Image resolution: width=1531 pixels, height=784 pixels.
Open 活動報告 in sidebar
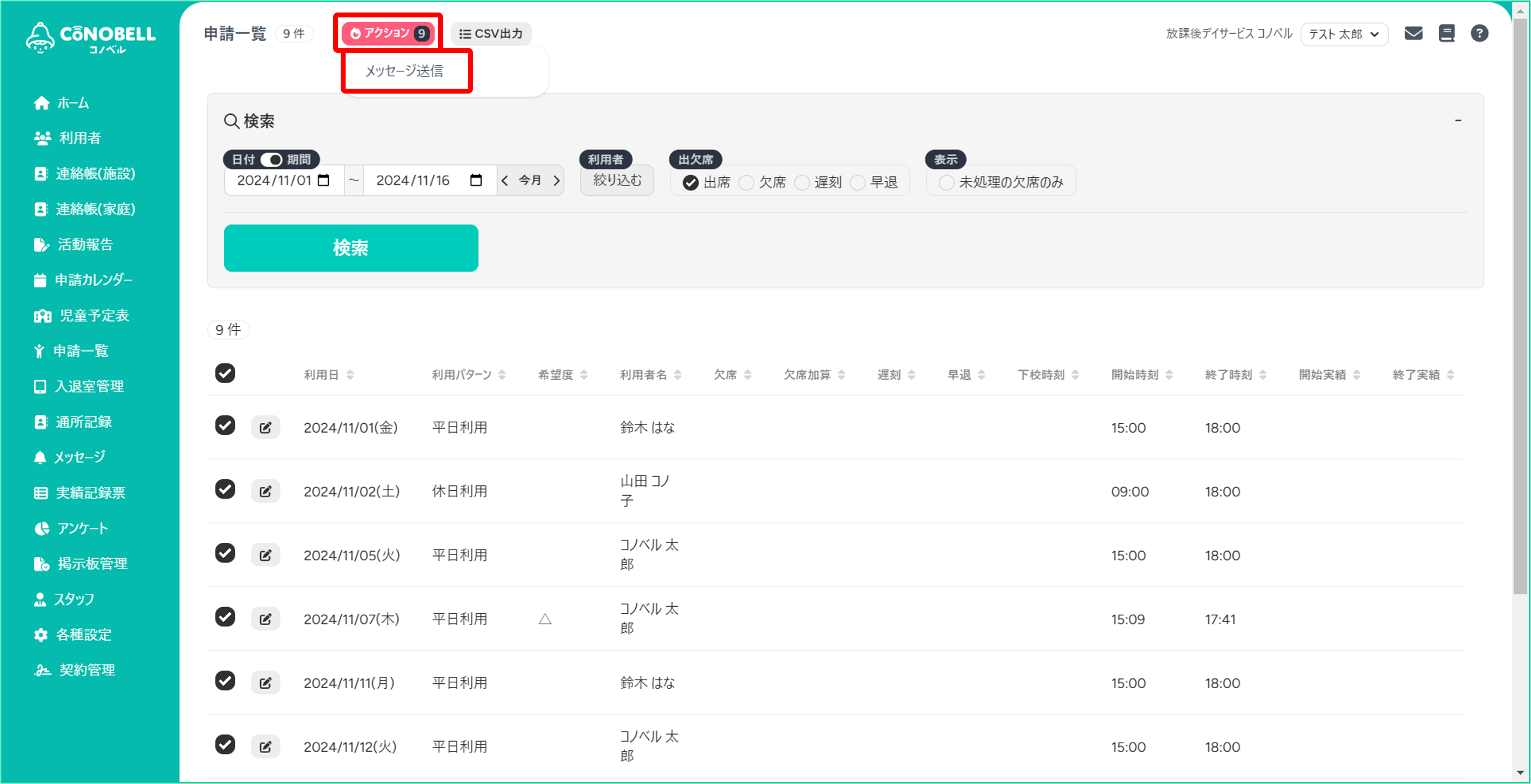coord(73,245)
